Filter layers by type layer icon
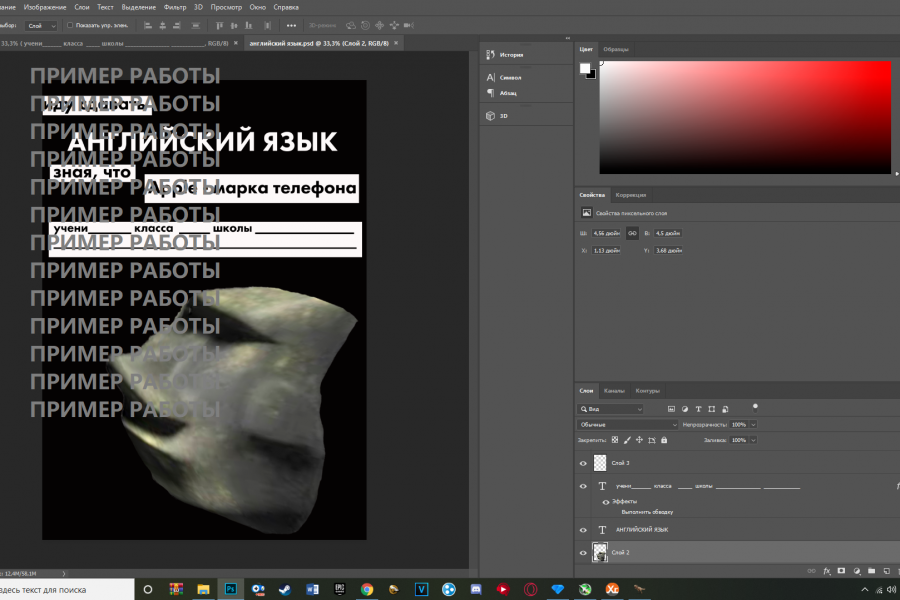 tap(698, 409)
